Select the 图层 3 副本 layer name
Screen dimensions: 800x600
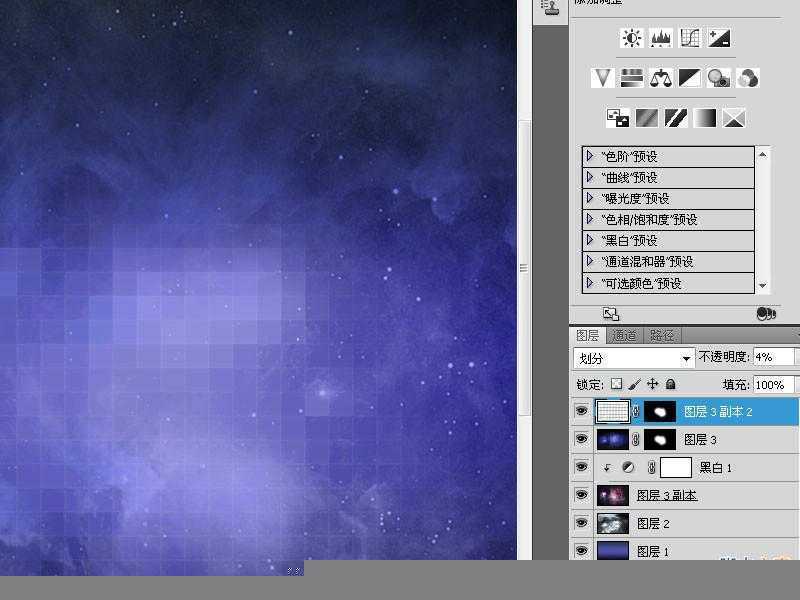(x=667, y=495)
